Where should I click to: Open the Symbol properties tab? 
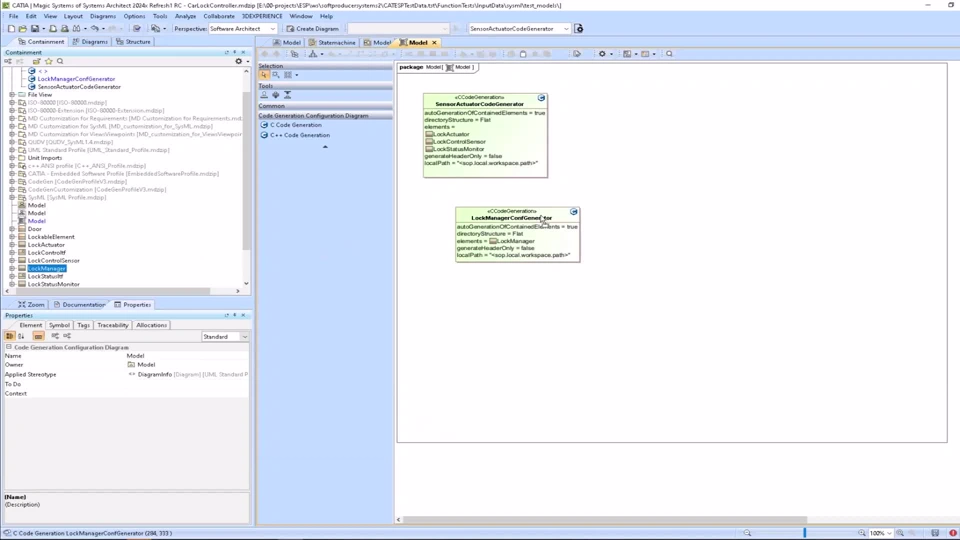pyautogui.click(x=59, y=325)
